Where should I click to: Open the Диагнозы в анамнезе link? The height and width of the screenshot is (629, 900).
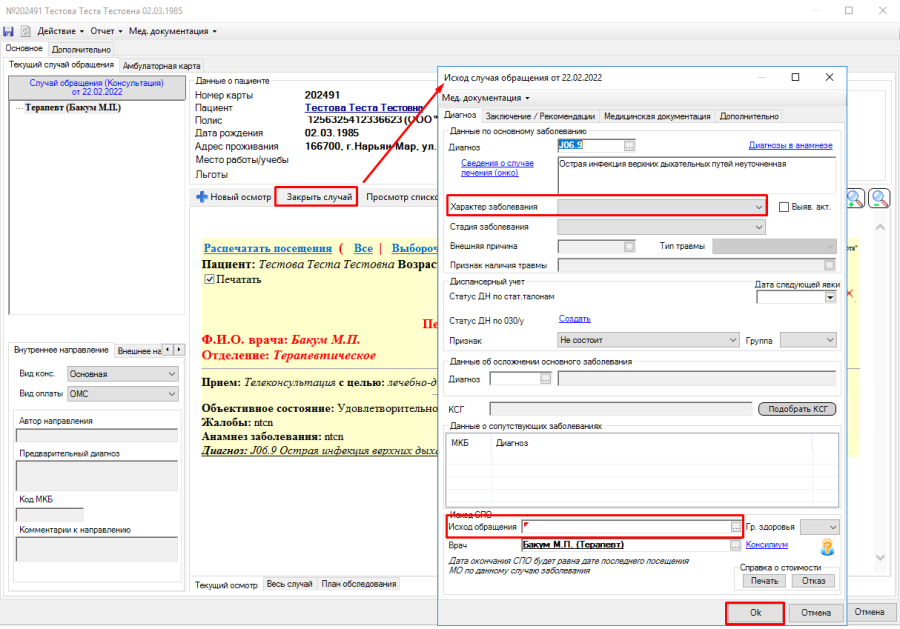tap(790, 145)
